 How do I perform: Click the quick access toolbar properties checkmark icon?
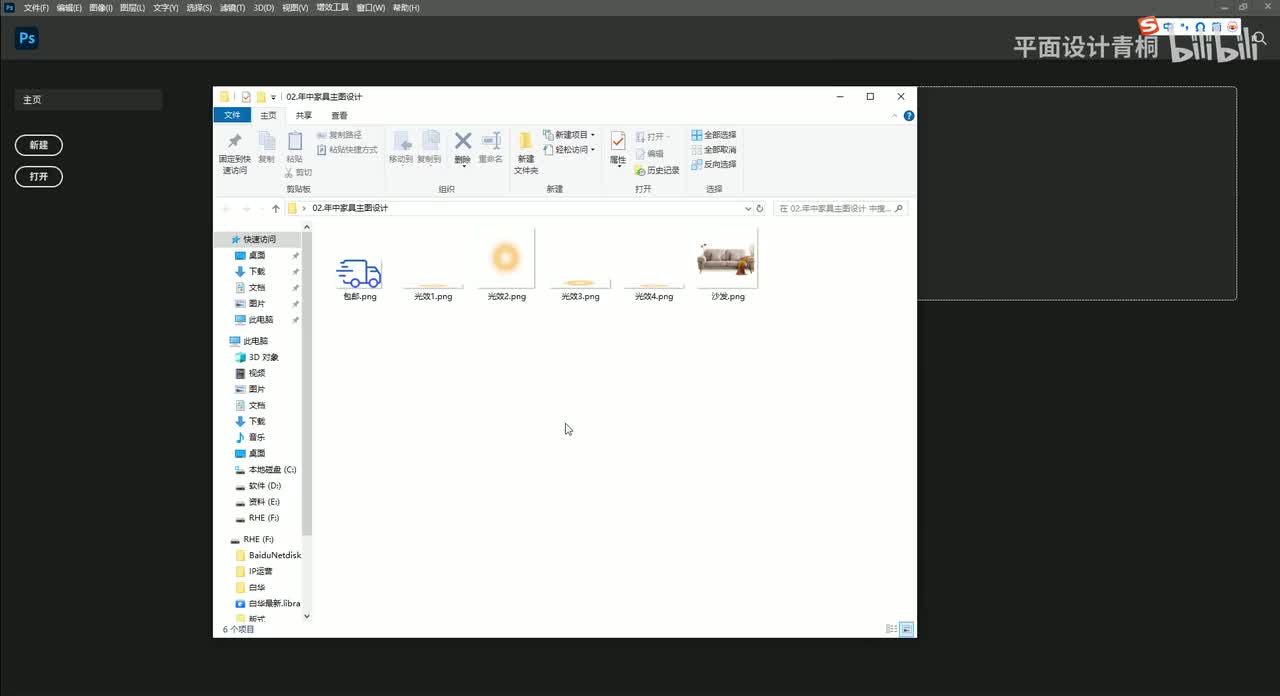246,97
